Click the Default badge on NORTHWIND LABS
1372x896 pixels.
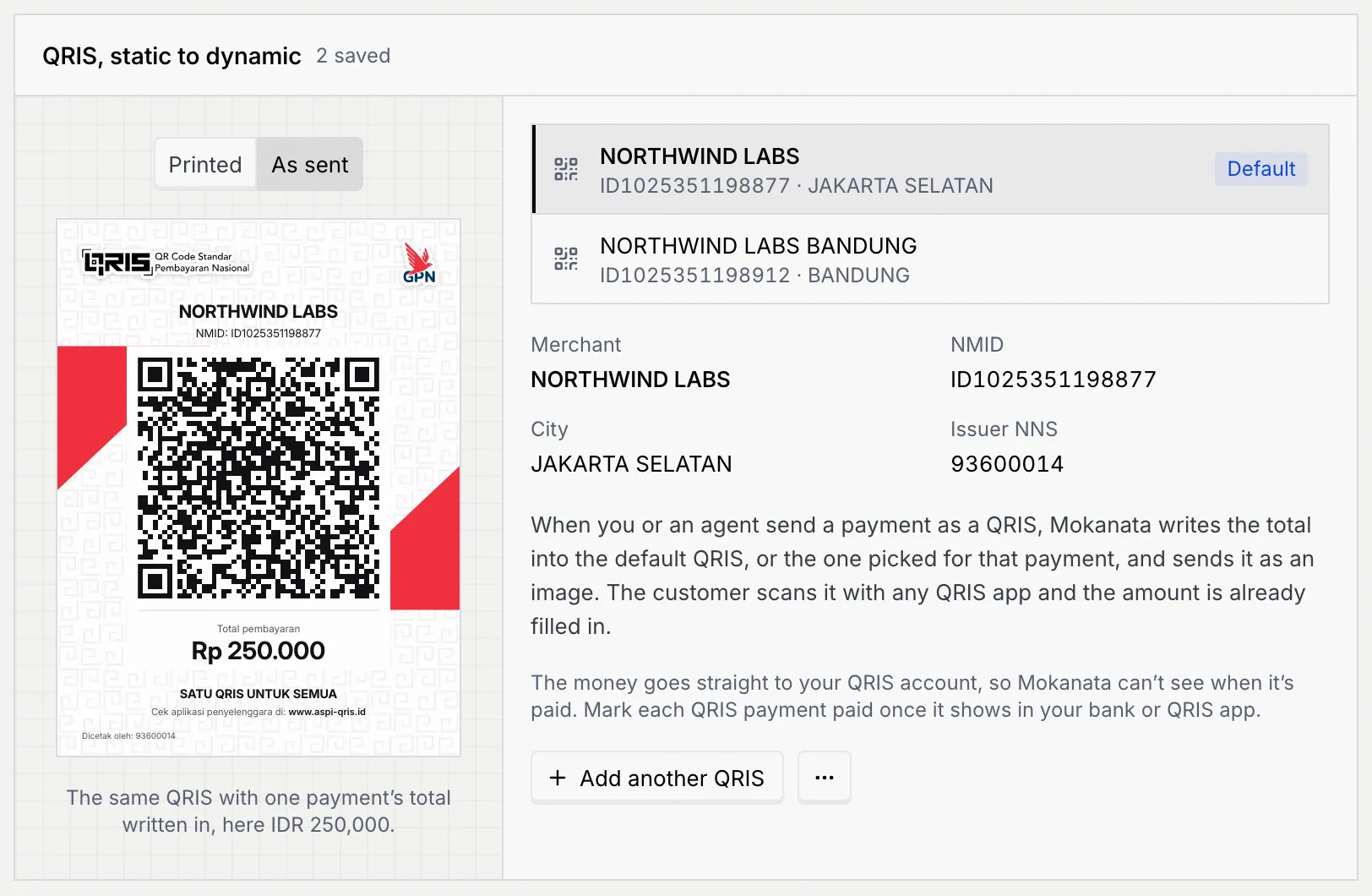1260,169
